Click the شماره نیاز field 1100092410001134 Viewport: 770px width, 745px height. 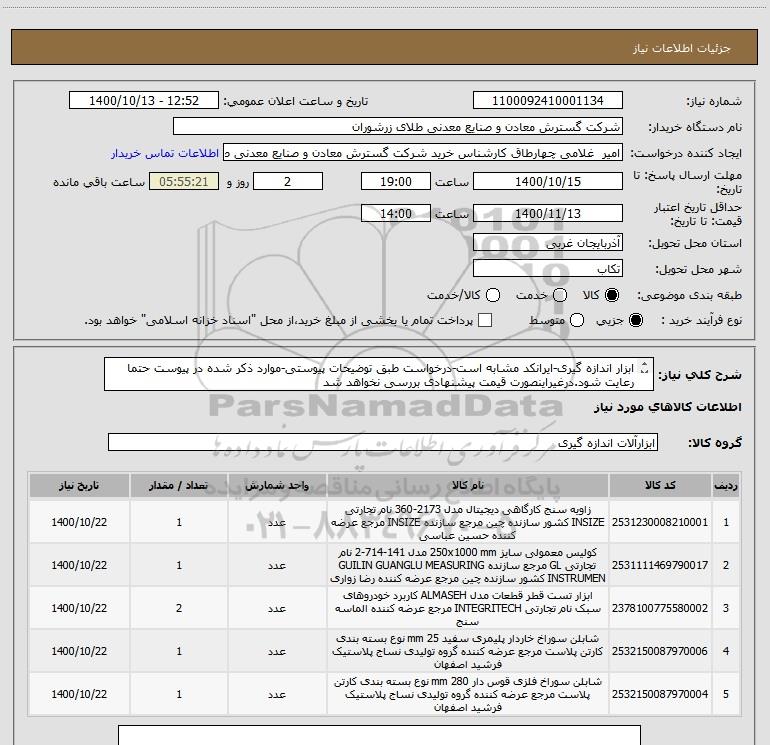pos(548,101)
